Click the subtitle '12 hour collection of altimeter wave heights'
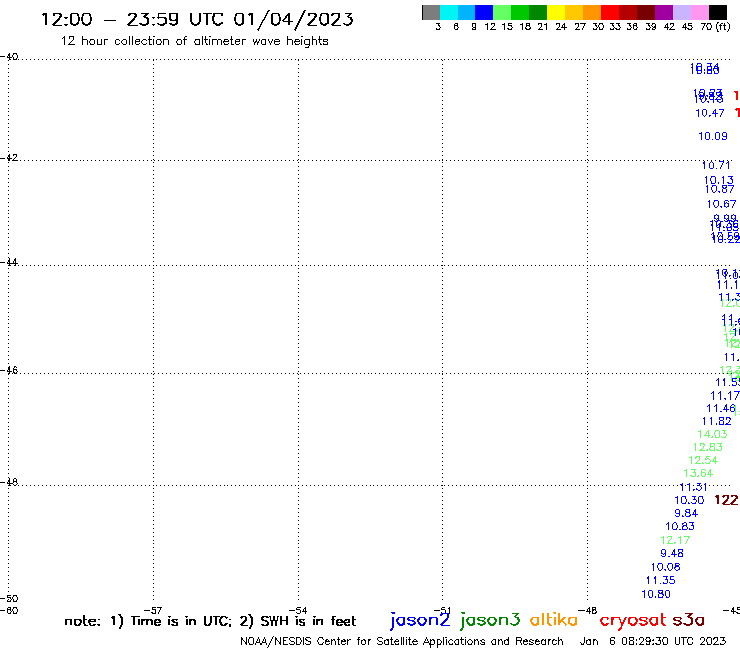 coord(194,41)
